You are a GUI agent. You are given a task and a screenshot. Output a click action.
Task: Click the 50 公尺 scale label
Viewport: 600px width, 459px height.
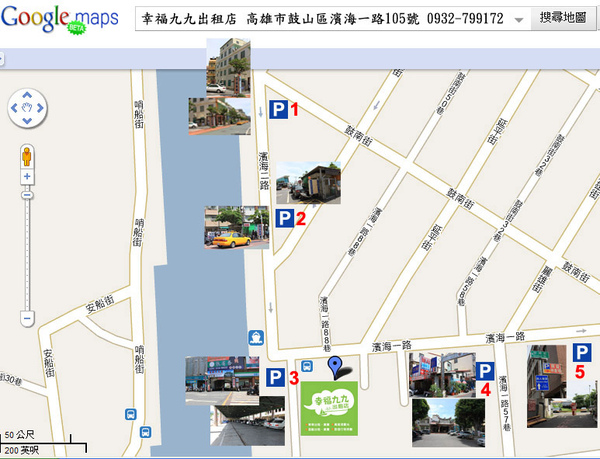tap(19, 435)
